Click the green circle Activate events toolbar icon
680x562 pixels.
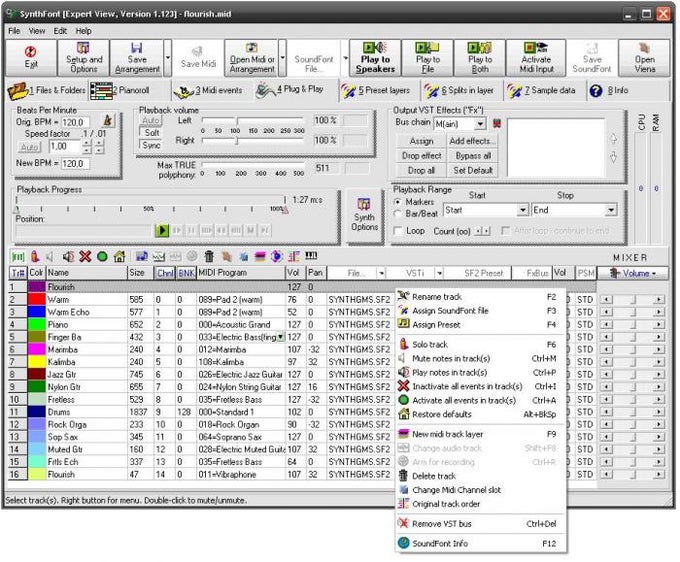(x=102, y=256)
